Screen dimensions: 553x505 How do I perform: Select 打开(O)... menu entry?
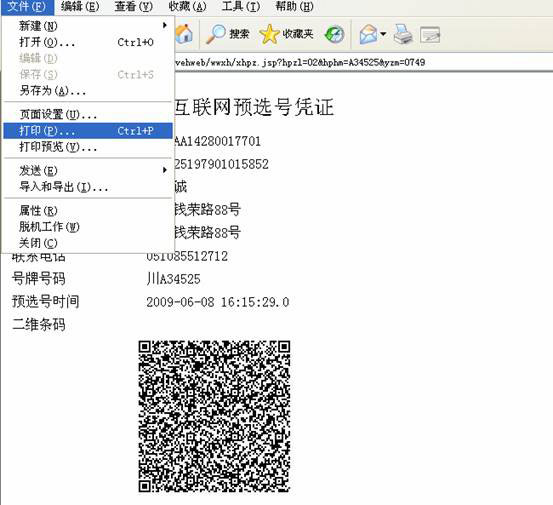88,42
